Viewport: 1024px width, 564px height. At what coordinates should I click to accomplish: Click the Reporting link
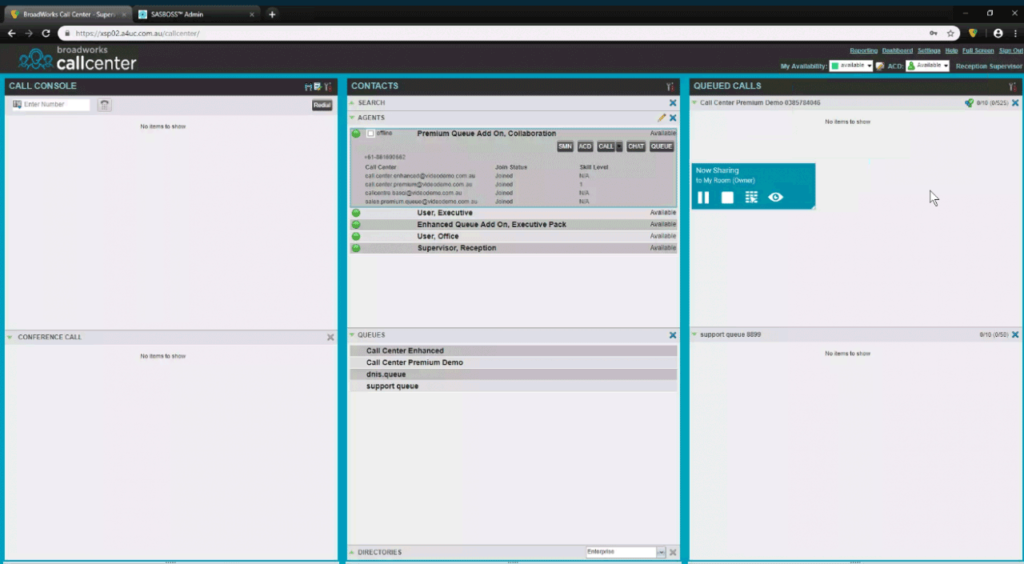point(863,51)
